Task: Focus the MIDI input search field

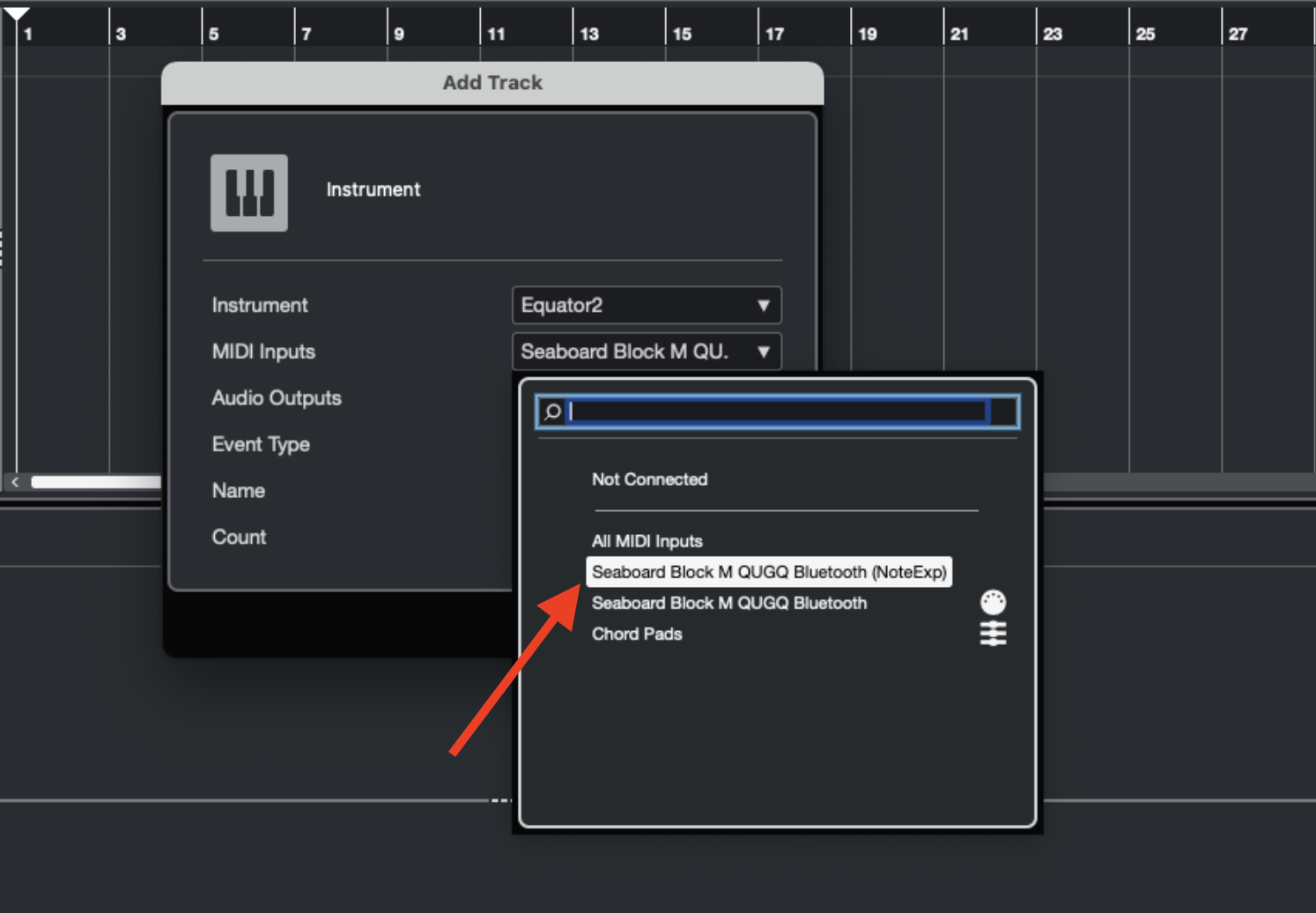Action: 778,412
